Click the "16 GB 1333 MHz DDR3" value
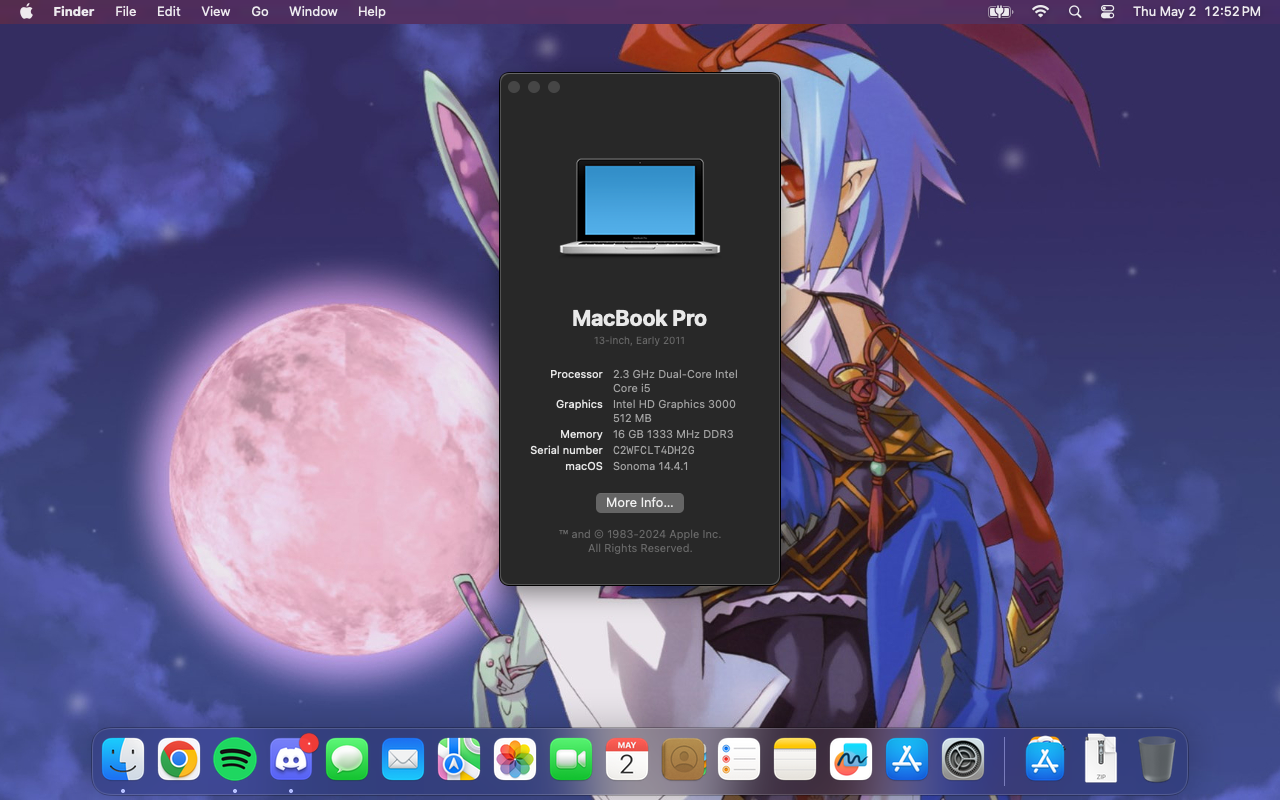This screenshot has height=800, width=1280. coord(673,434)
